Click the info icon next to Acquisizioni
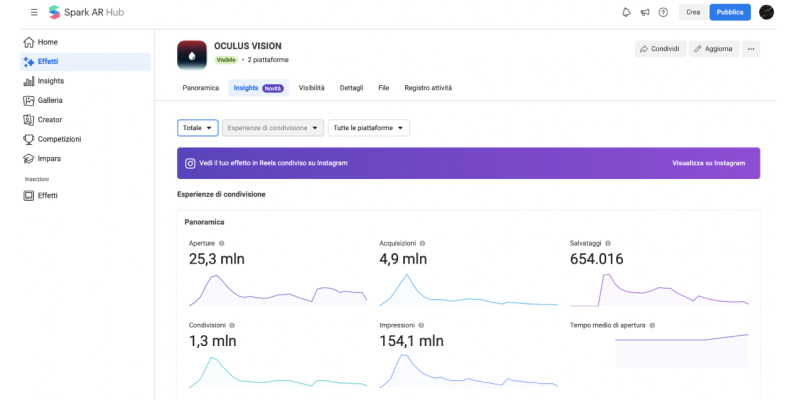This screenshot has height=400, width=800. pos(422,244)
